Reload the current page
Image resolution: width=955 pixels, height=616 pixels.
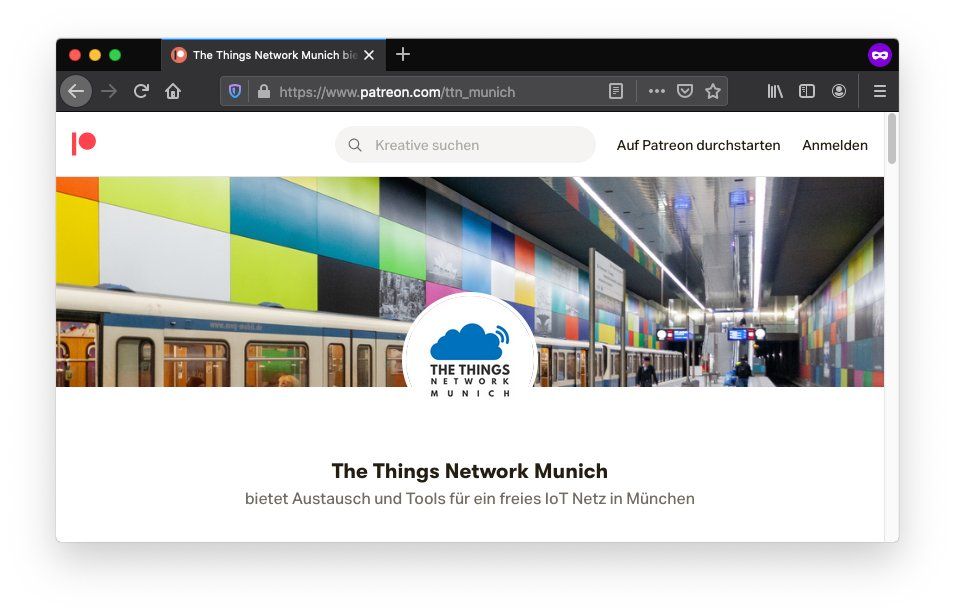pos(141,91)
